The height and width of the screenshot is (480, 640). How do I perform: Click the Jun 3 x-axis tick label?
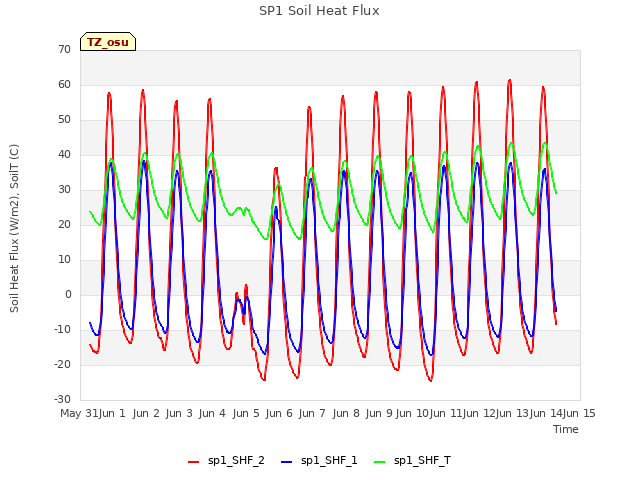(x=179, y=413)
